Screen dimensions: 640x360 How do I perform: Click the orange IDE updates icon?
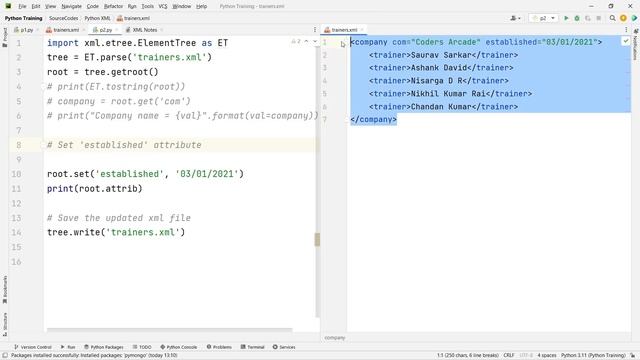(x=623, y=18)
